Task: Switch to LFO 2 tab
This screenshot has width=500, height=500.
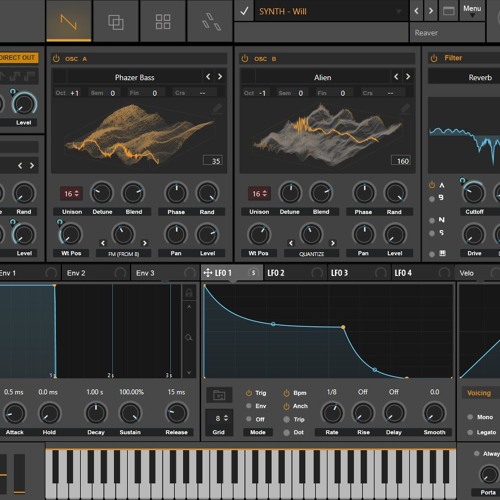Action: (295, 273)
